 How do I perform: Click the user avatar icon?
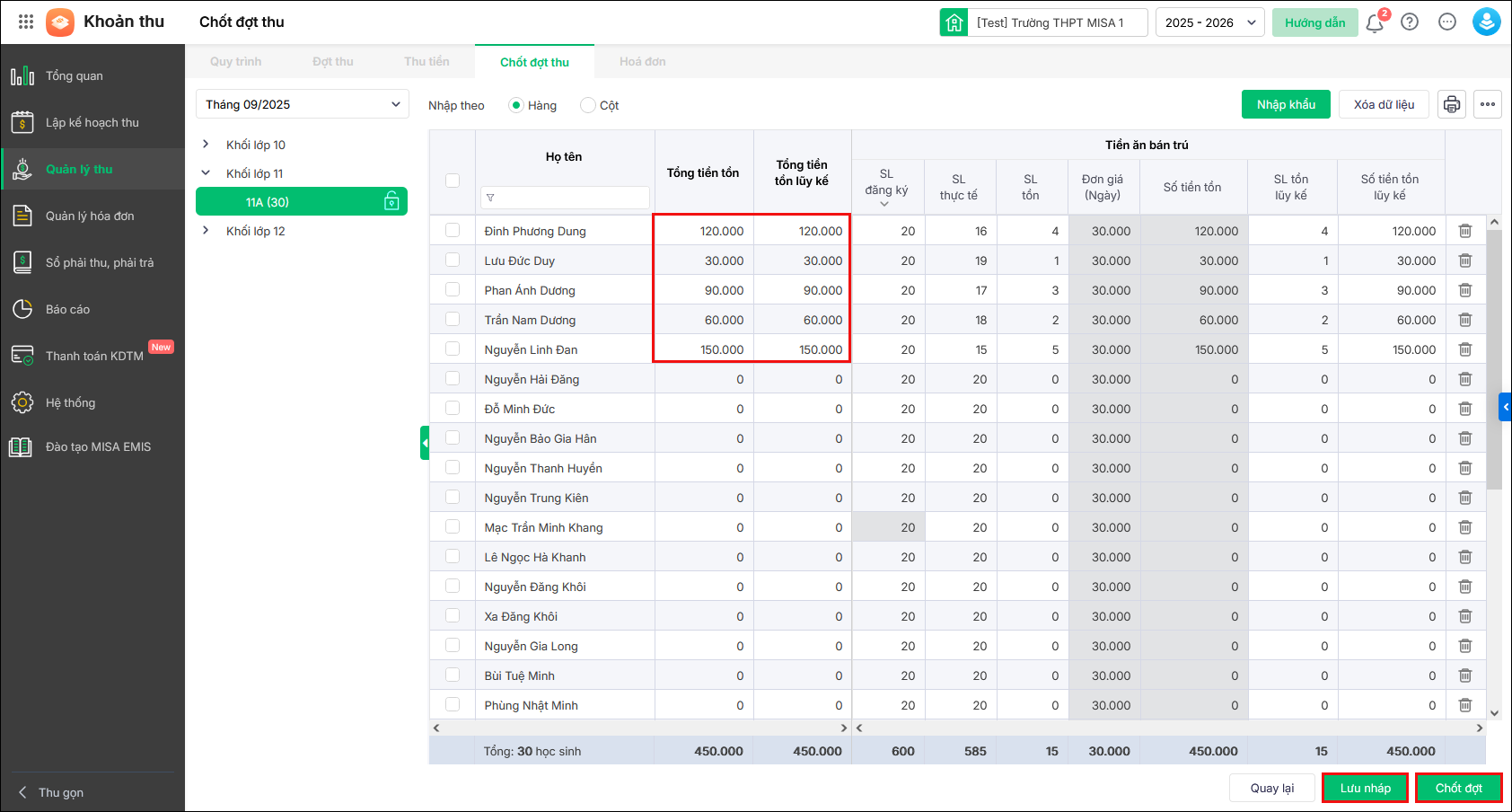(1486, 22)
